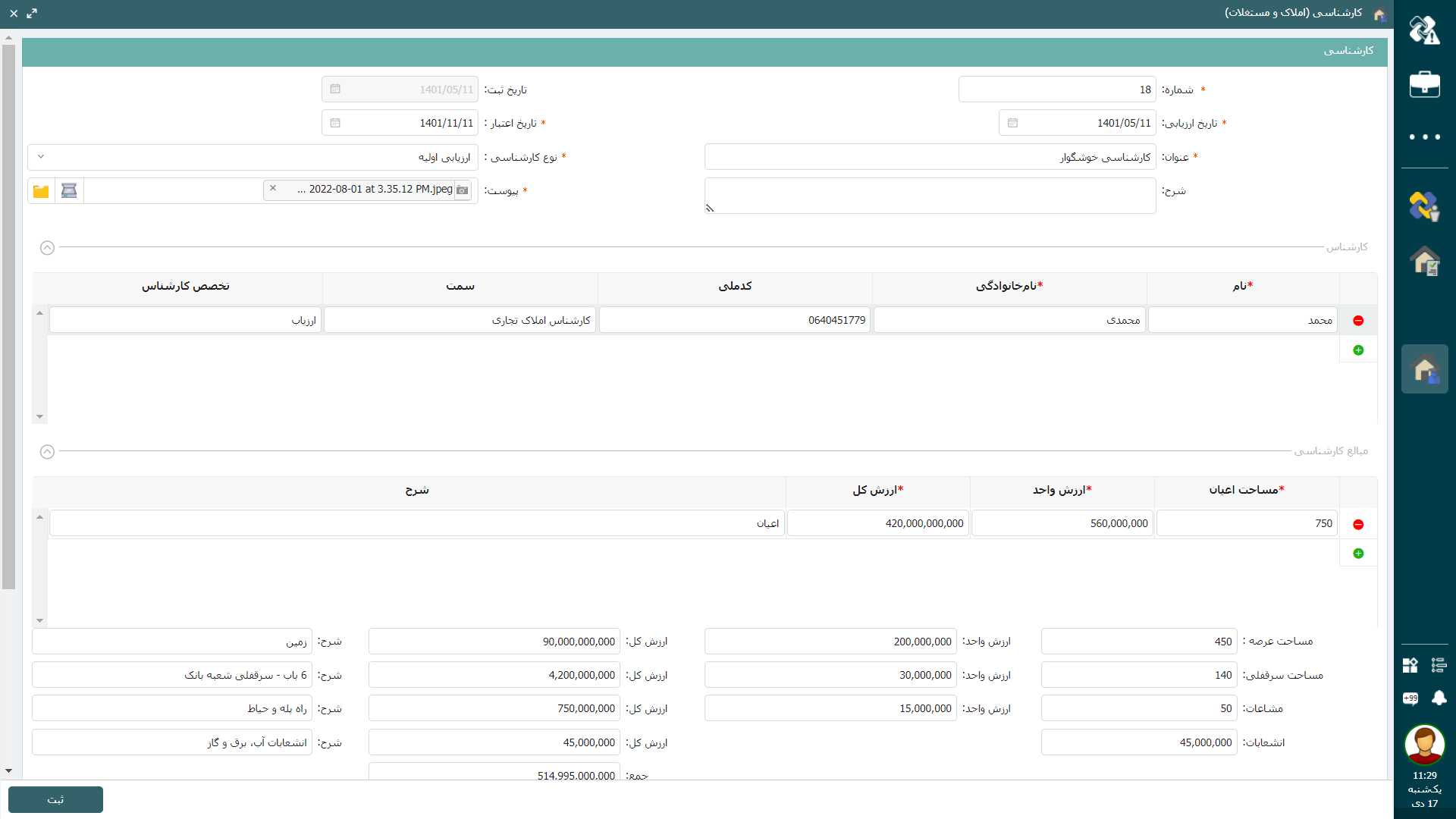Expand window using the fullscreen arrows icon
The width and height of the screenshot is (1456, 819).
(32, 14)
